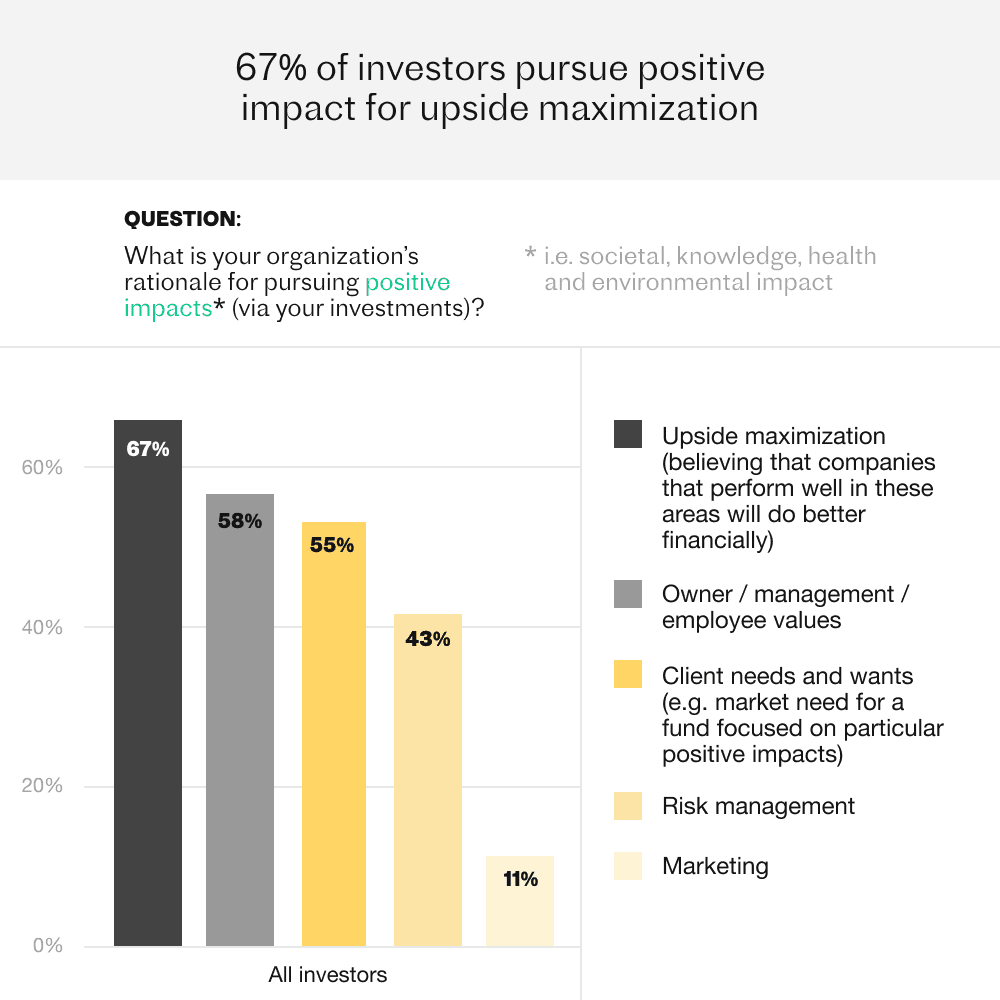This screenshot has width=1000, height=1000.
Task: Click the chart title about 67% investors
Action: coord(500,87)
